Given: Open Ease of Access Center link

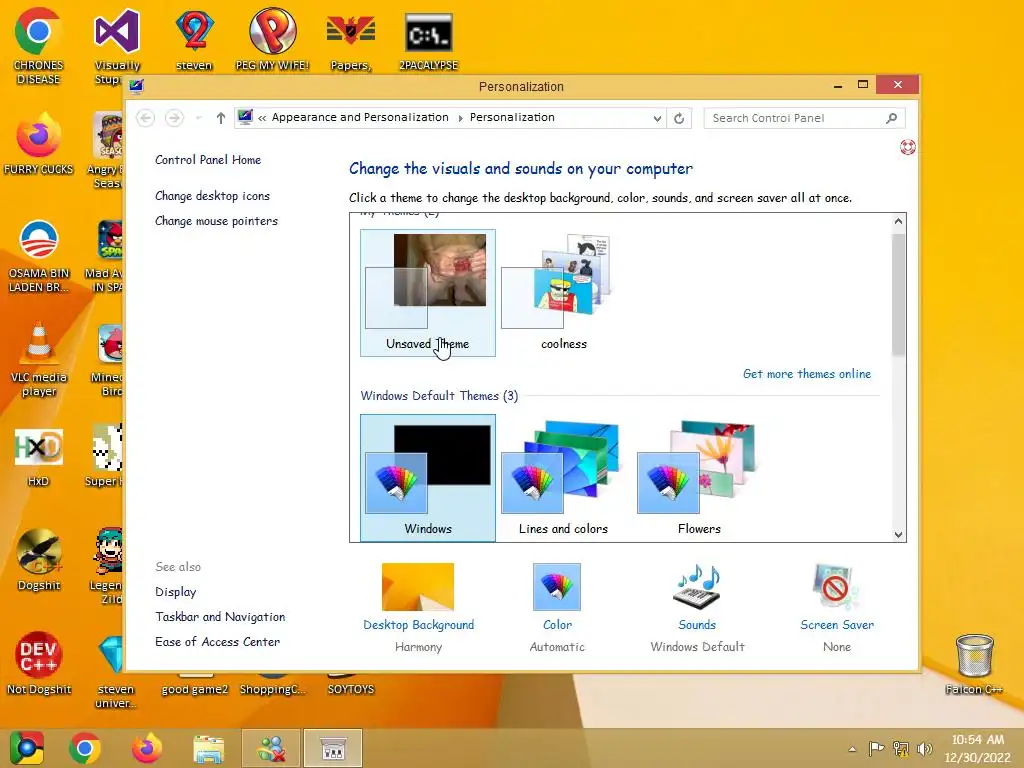Looking at the screenshot, I should pyautogui.click(x=217, y=641).
